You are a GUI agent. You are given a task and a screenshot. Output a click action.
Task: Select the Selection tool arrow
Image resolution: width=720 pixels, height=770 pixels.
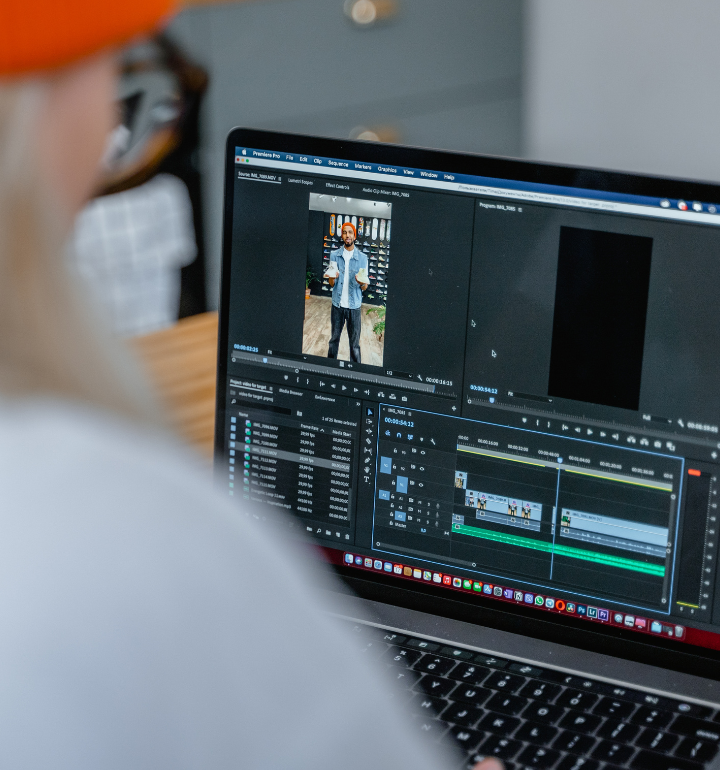[x=369, y=412]
